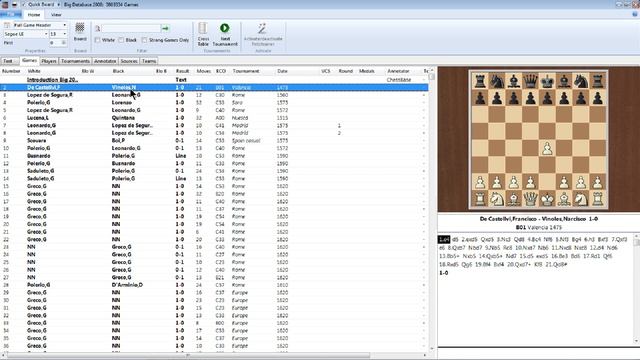Switch to the Home ribbon tab
This screenshot has height=360, width=640.
34,15
